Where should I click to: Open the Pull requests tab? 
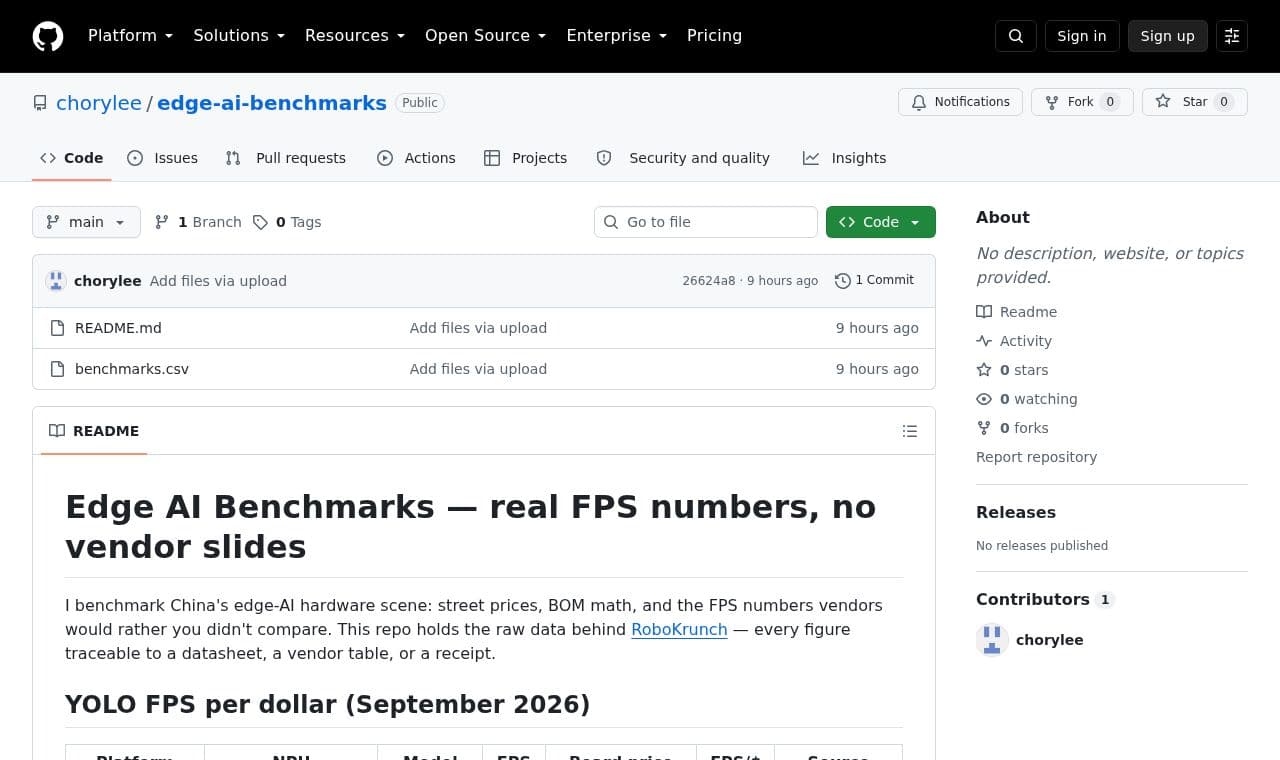[x=286, y=158]
